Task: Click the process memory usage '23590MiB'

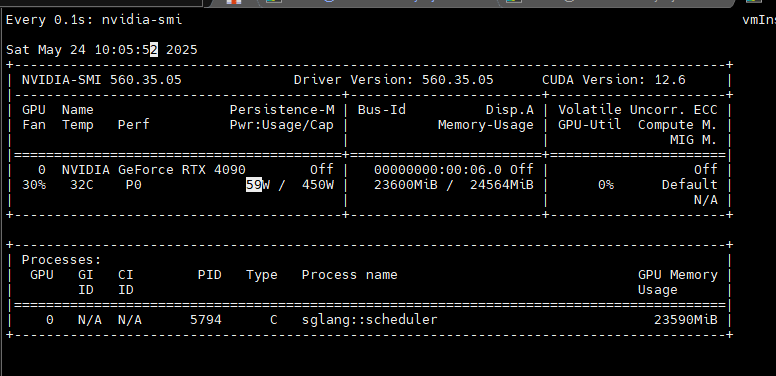Action: (685, 320)
